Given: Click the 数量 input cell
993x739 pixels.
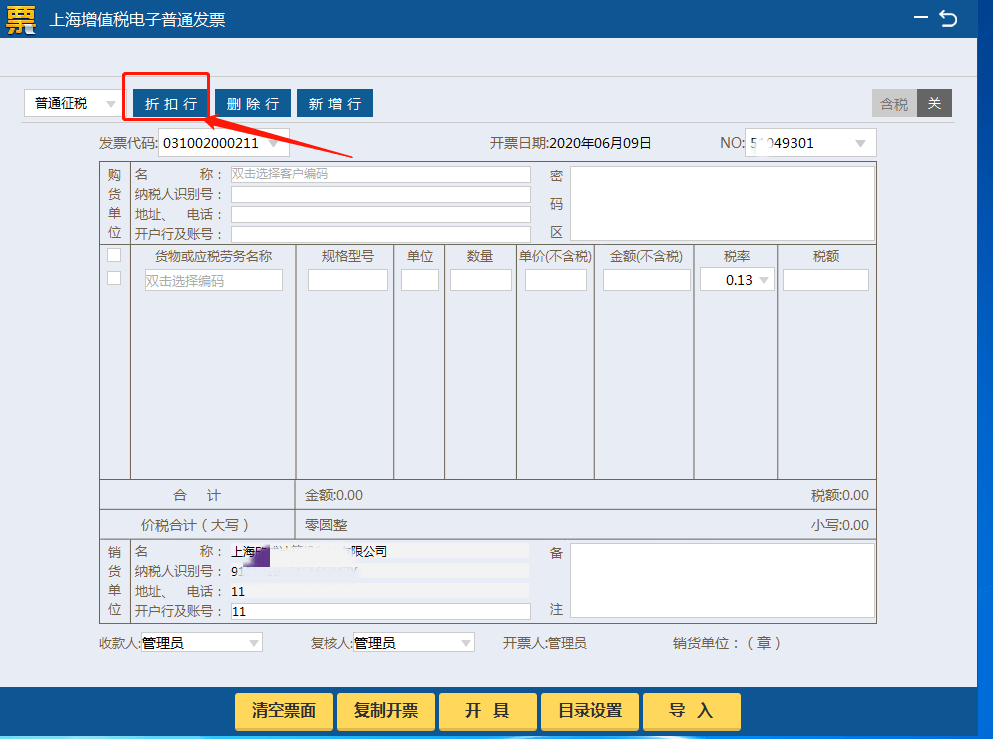Looking at the screenshot, I should click(481, 280).
